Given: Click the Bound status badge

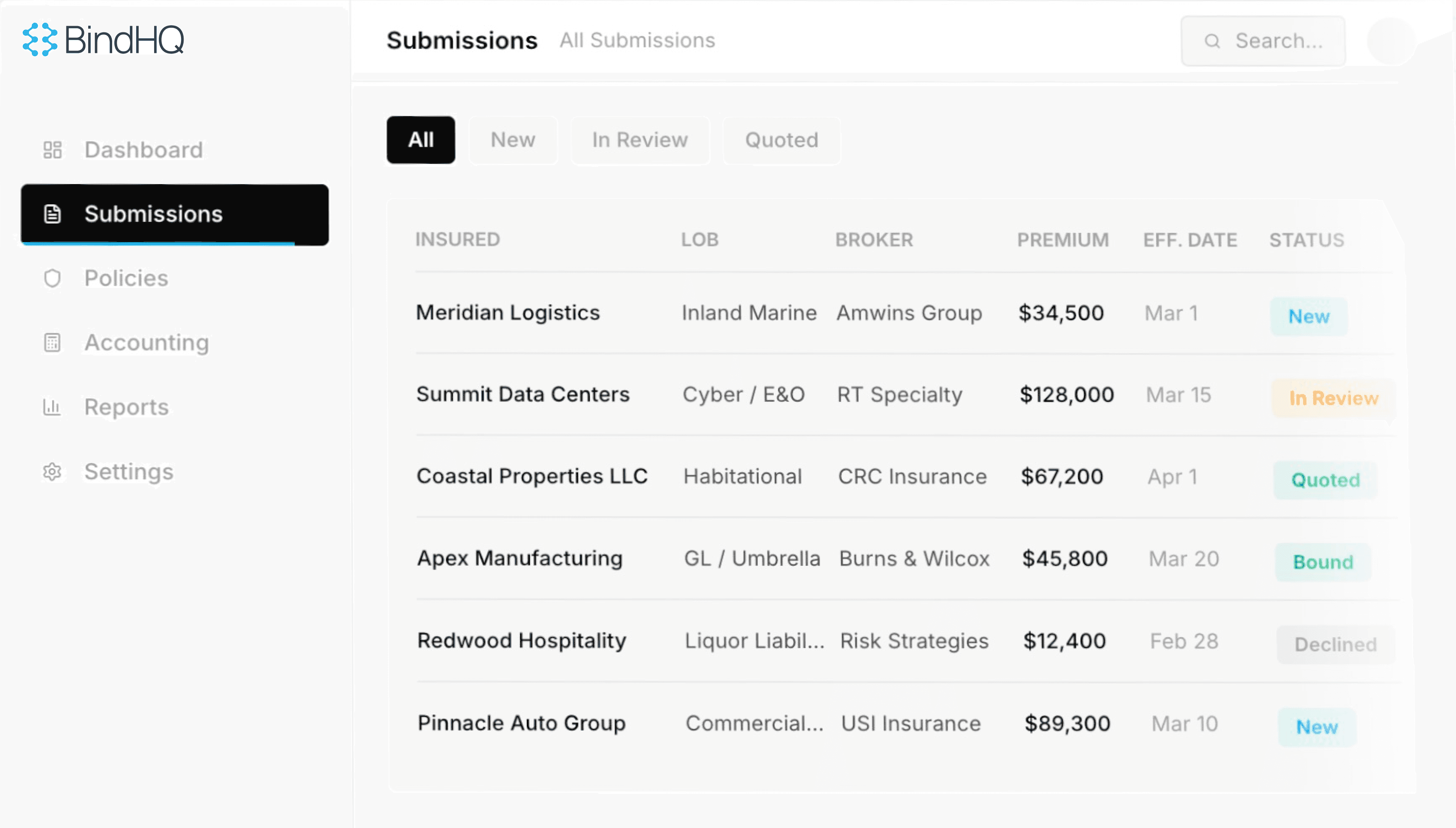Looking at the screenshot, I should [x=1323, y=562].
